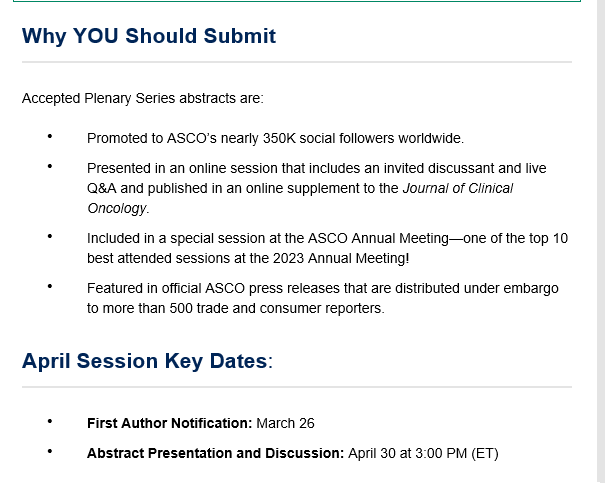Click the "Why YOU Should Submit" heading

[x=149, y=37]
